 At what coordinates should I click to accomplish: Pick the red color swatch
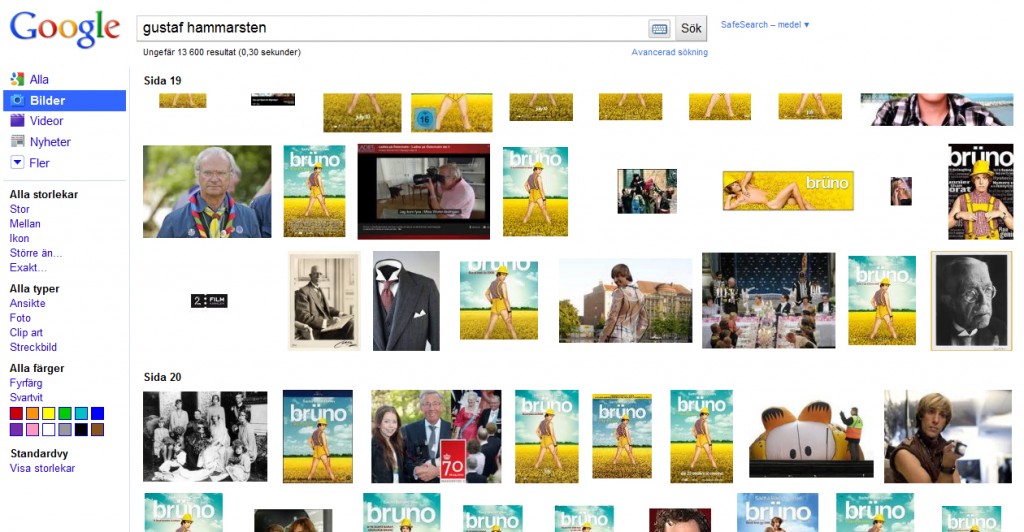pos(16,413)
